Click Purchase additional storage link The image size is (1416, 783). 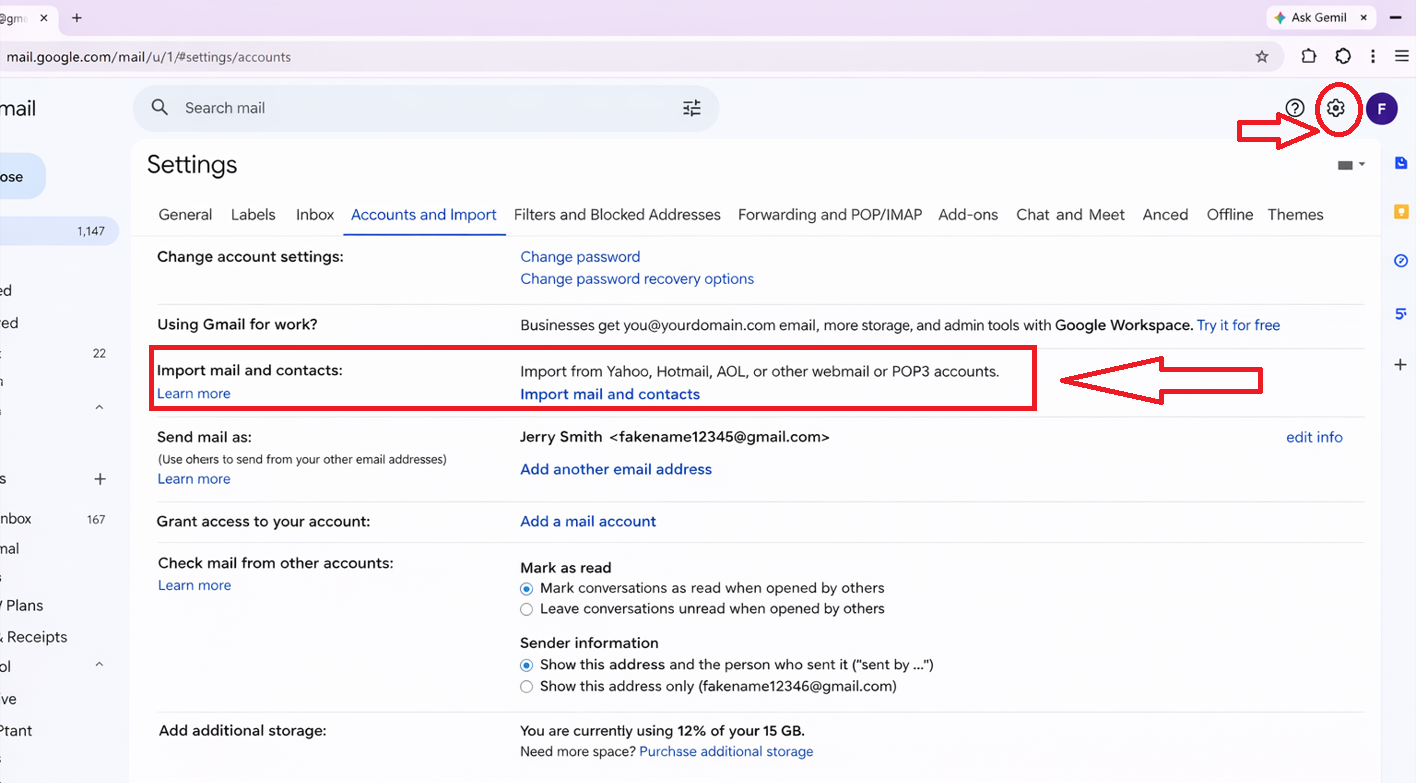726,752
